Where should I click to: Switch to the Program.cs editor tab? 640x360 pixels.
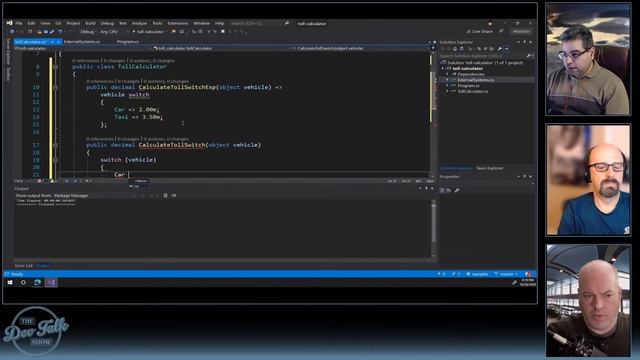pyautogui.click(x=127, y=42)
